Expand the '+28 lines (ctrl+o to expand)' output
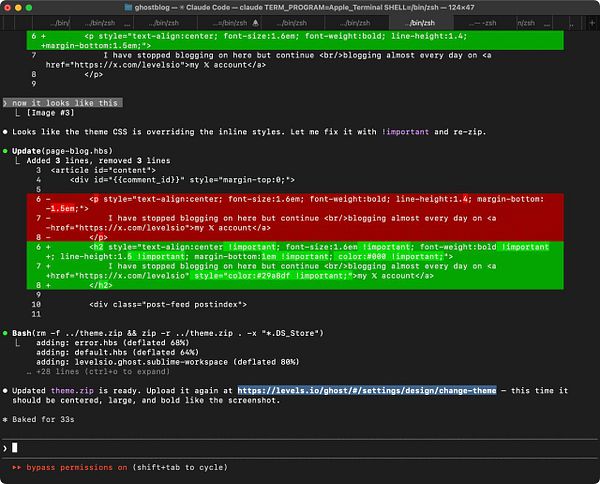 click(x=98, y=372)
